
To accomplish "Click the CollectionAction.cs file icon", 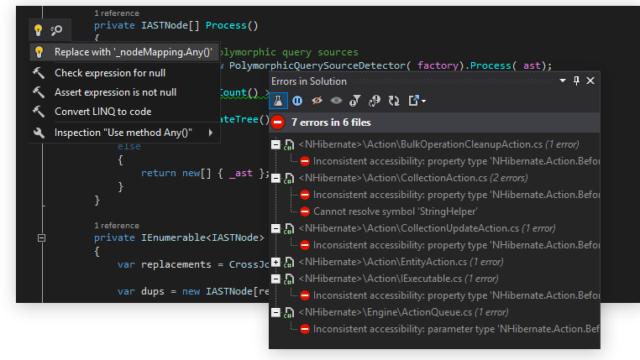I will click(289, 178).
